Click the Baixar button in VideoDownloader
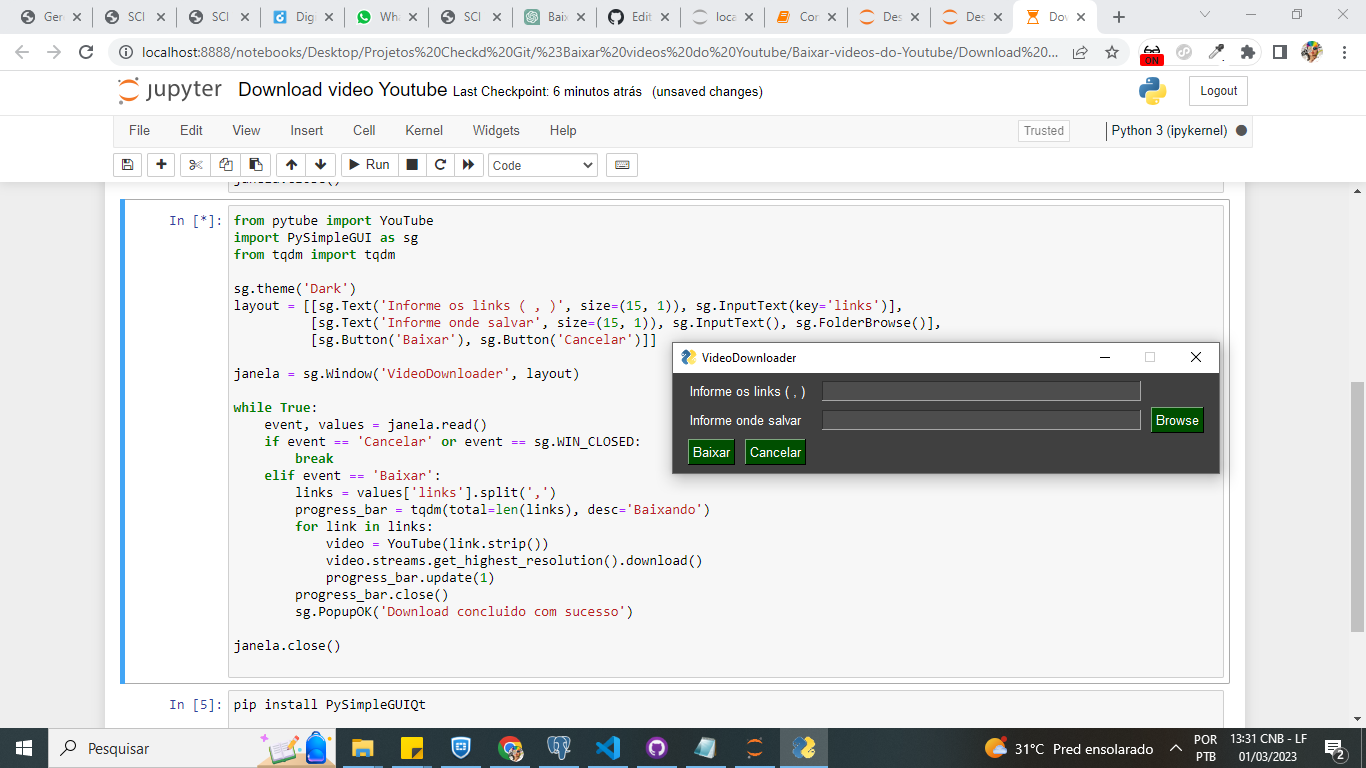 pos(711,452)
